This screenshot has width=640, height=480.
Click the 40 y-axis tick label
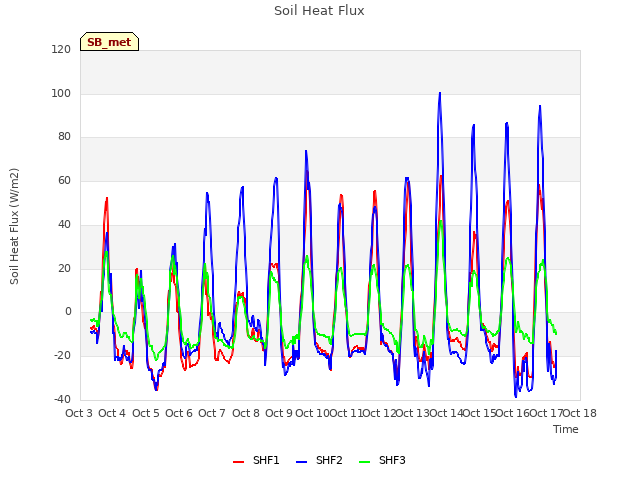point(64,224)
